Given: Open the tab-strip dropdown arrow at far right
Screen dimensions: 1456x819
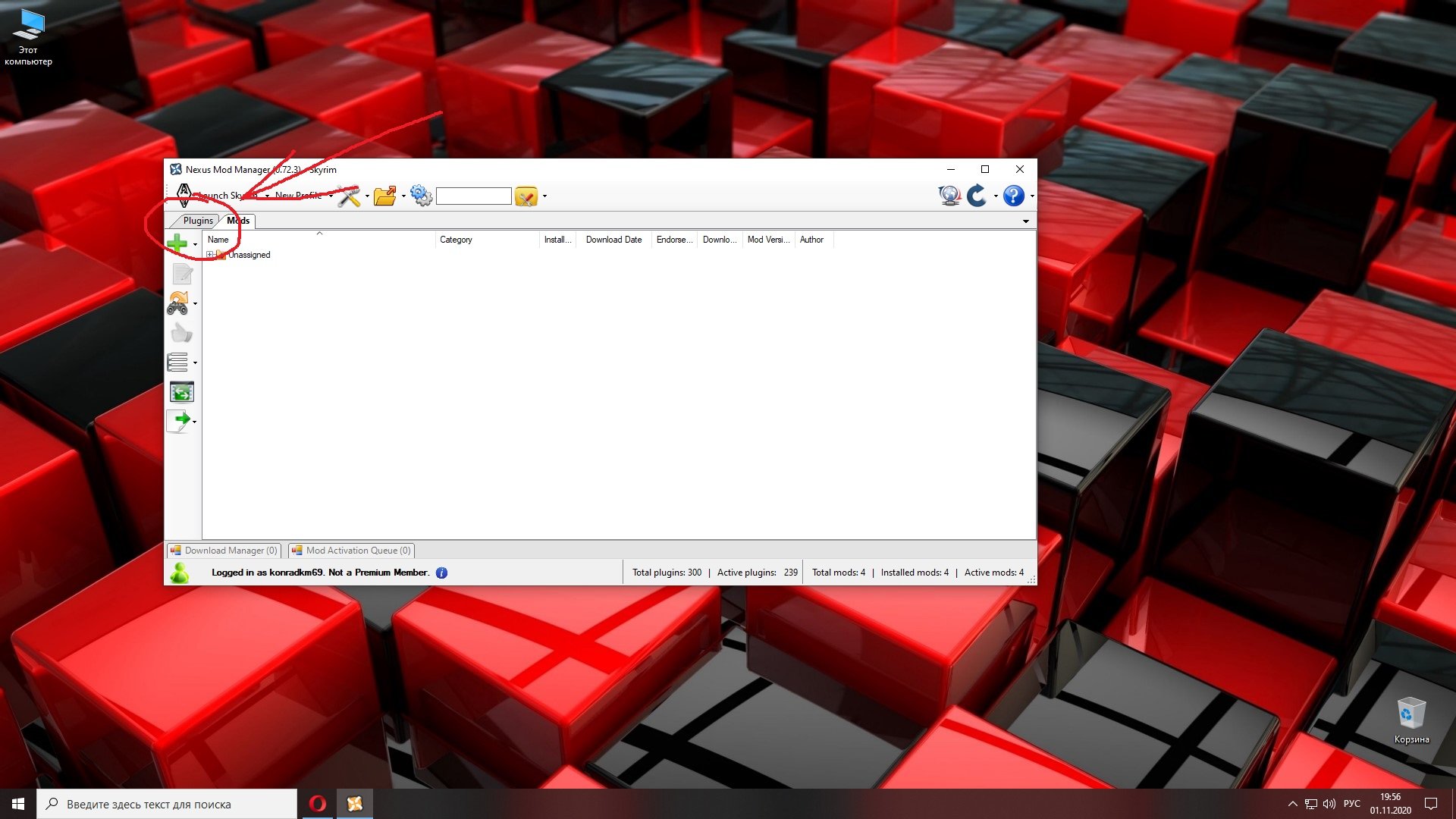Looking at the screenshot, I should pos(1026,221).
